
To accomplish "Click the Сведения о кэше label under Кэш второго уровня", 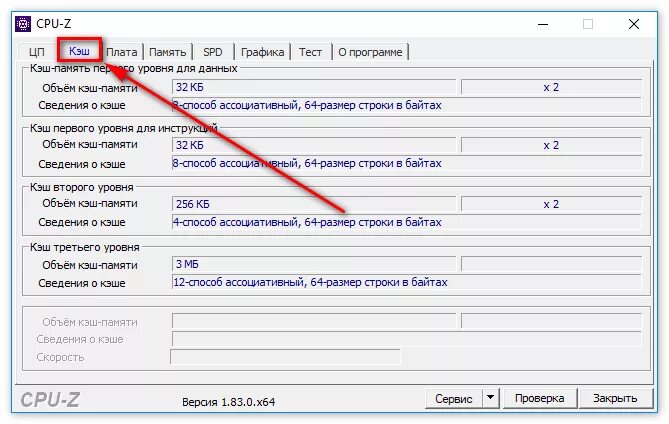I will tap(81, 222).
